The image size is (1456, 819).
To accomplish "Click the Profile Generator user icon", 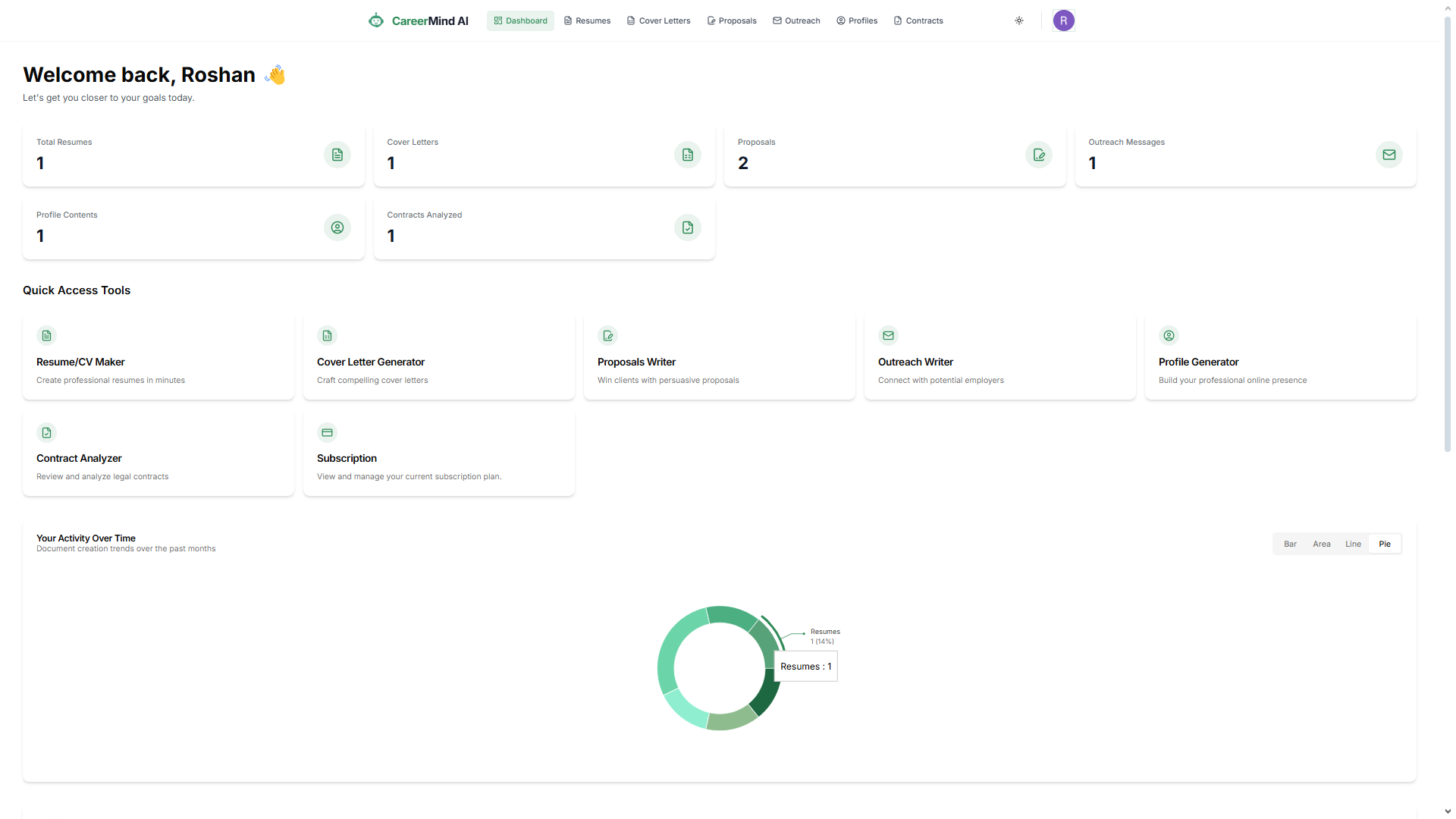I will (x=1169, y=335).
